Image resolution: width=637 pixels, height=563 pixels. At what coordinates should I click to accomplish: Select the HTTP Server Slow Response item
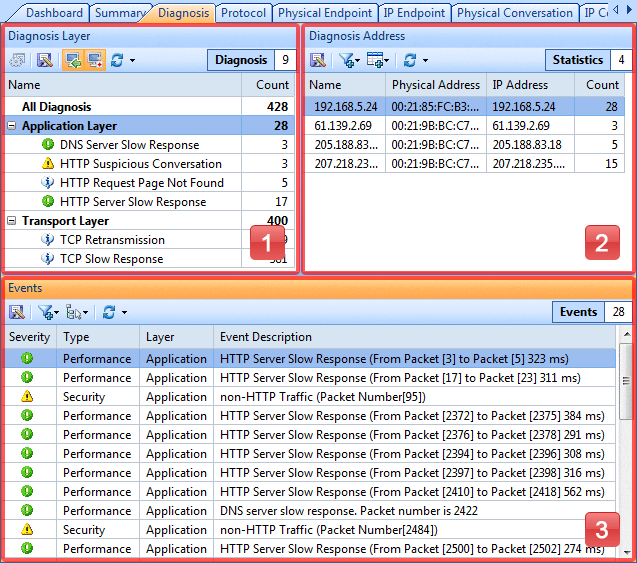132,202
